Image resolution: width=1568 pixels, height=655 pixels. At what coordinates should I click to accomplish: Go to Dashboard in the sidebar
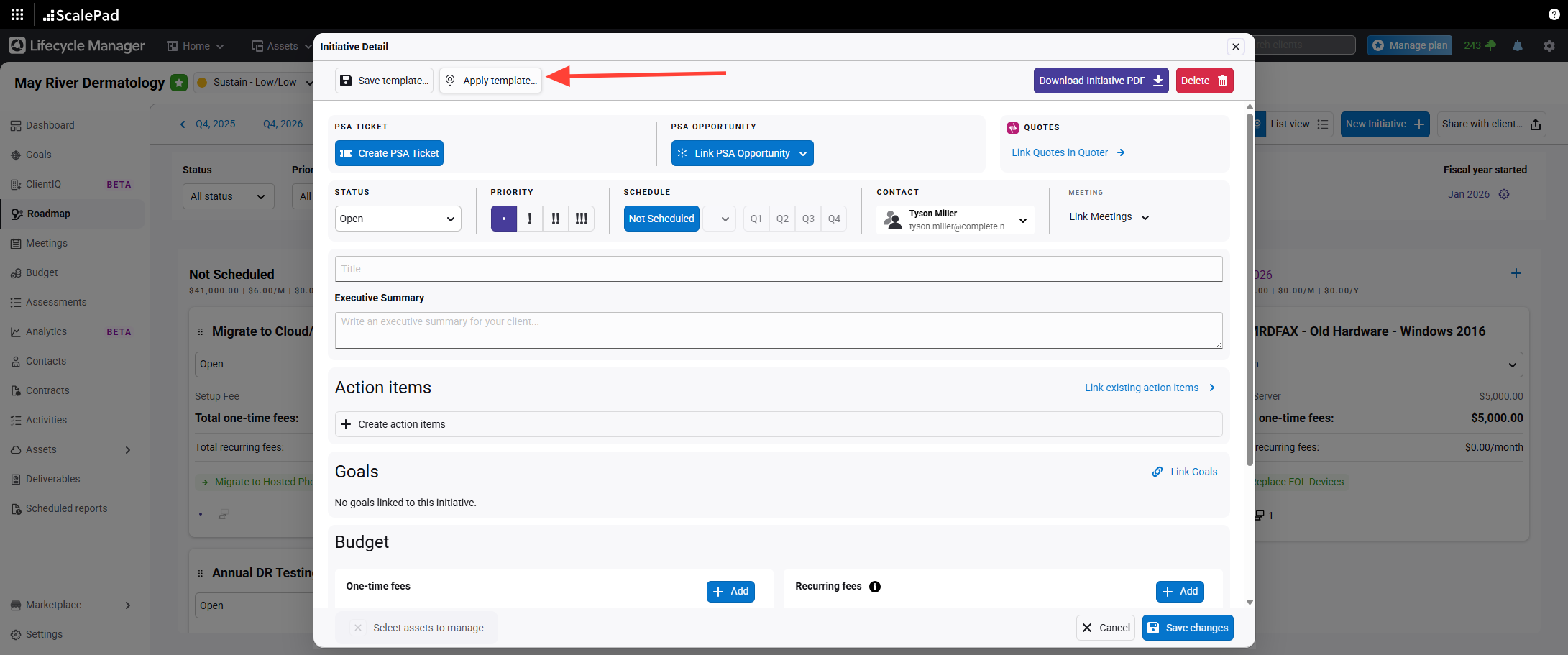(50, 125)
